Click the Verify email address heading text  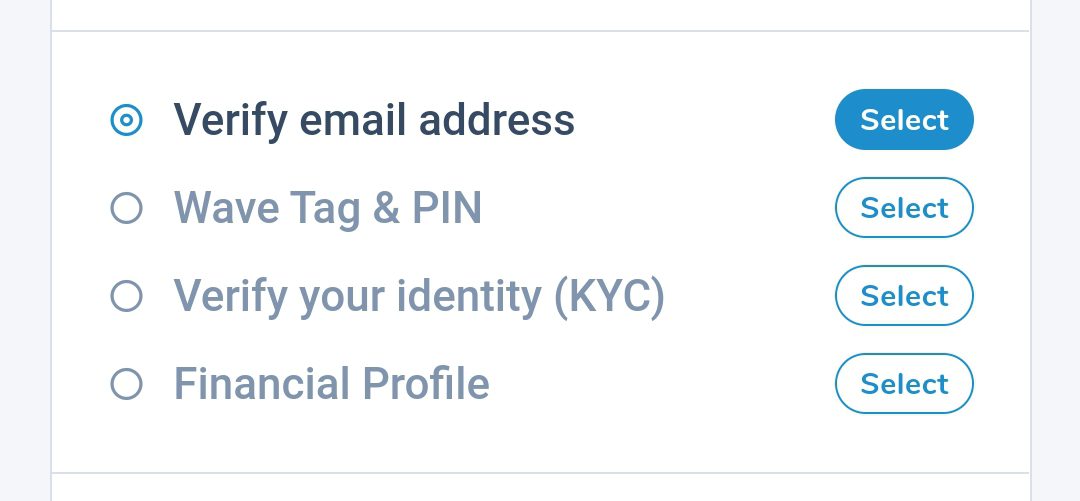[374, 120]
